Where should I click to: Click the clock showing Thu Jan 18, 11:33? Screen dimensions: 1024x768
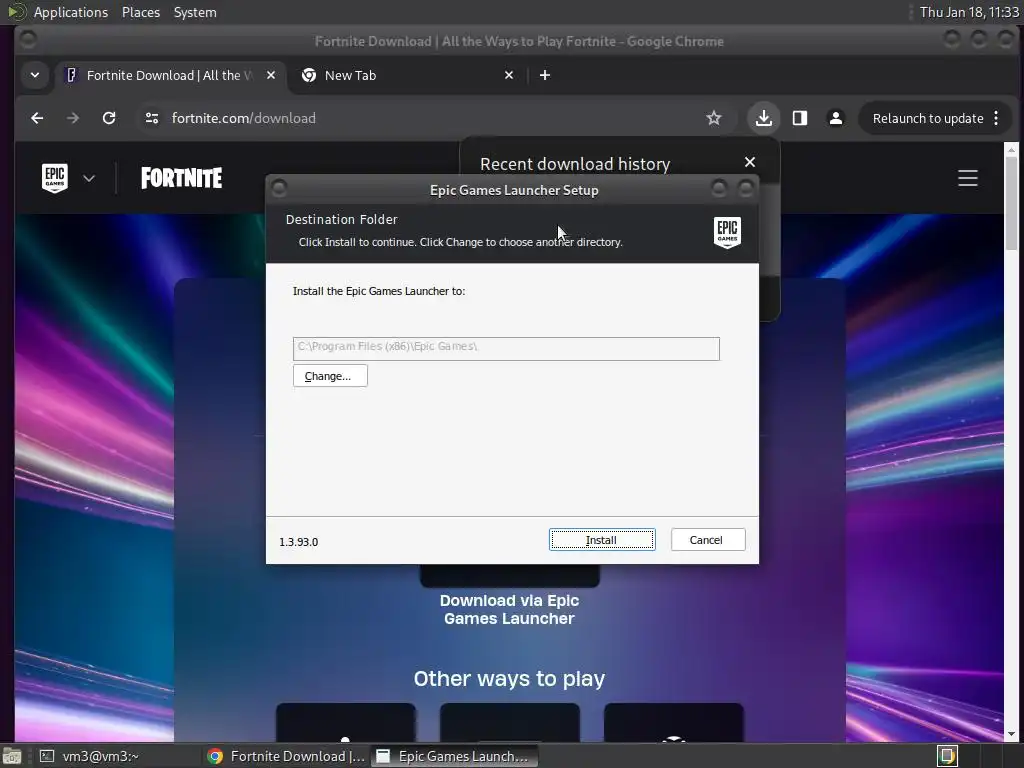tap(969, 12)
